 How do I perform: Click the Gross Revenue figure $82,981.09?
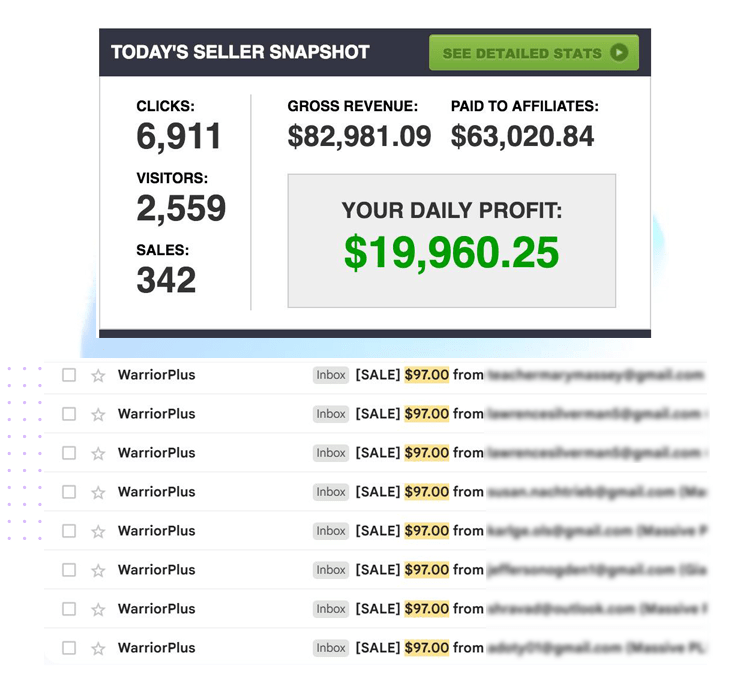pyautogui.click(x=359, y=136)
